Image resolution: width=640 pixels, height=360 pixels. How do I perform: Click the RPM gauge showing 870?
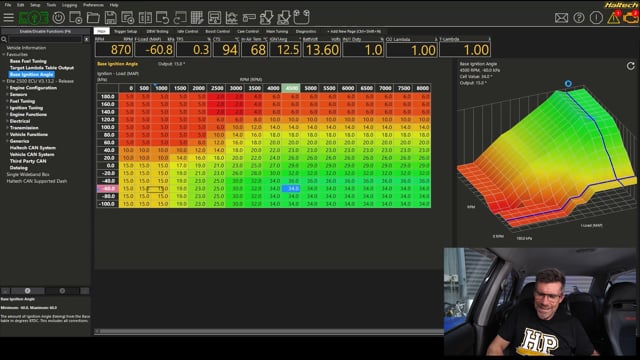click(114, 50)
